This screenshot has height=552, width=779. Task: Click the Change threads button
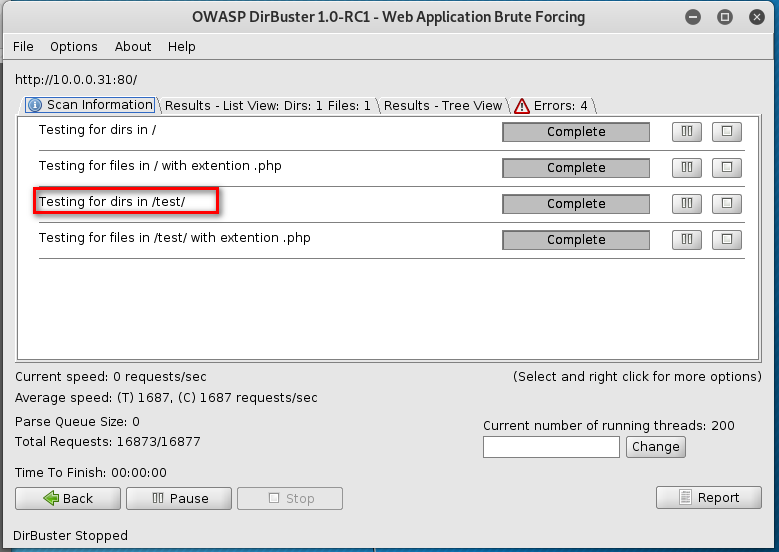coord(655,447)
